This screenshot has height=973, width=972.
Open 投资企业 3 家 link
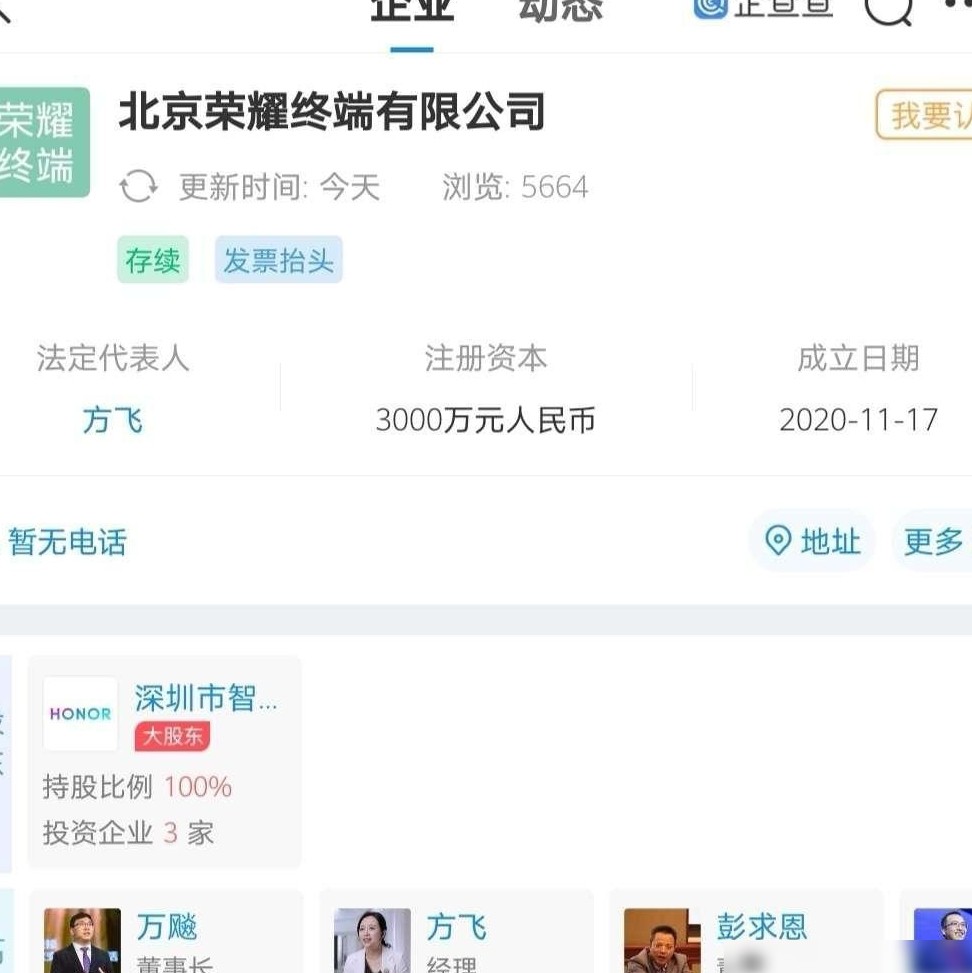pos(128,833)
